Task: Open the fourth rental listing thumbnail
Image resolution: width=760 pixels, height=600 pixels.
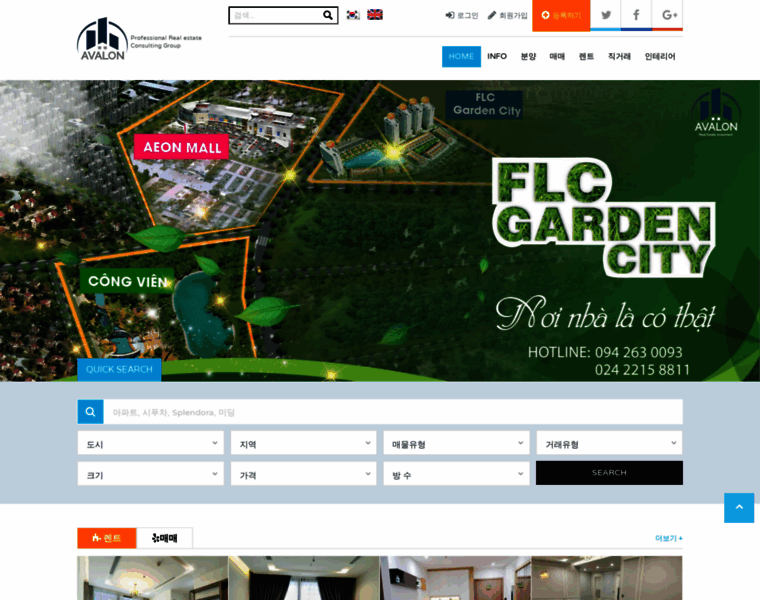Action: coord(607,578)
